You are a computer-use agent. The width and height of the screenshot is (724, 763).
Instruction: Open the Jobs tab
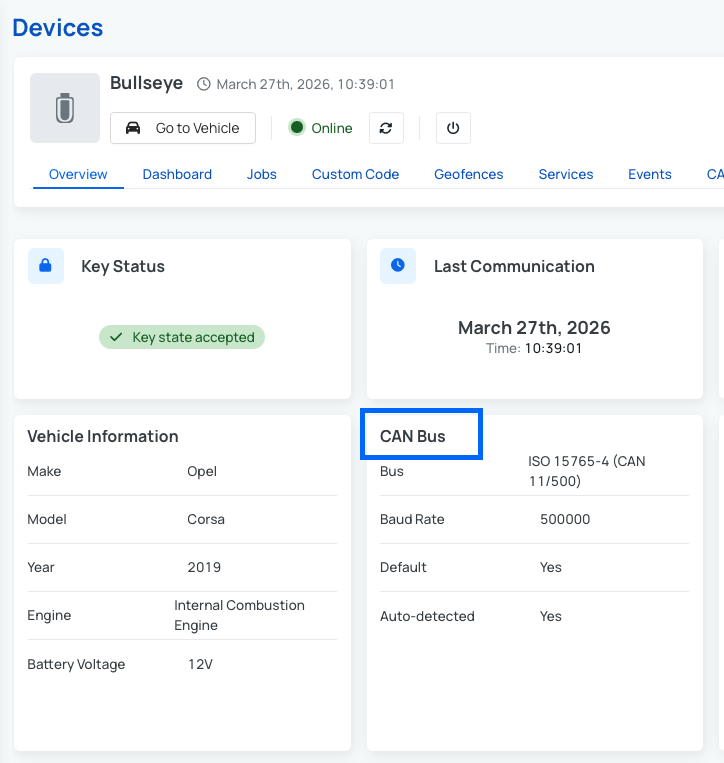(262, 174)
